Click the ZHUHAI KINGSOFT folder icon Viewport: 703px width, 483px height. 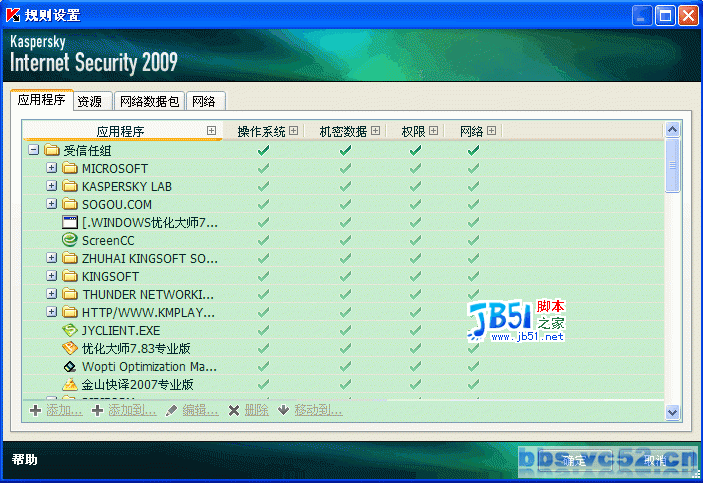[x=70, y=258]
